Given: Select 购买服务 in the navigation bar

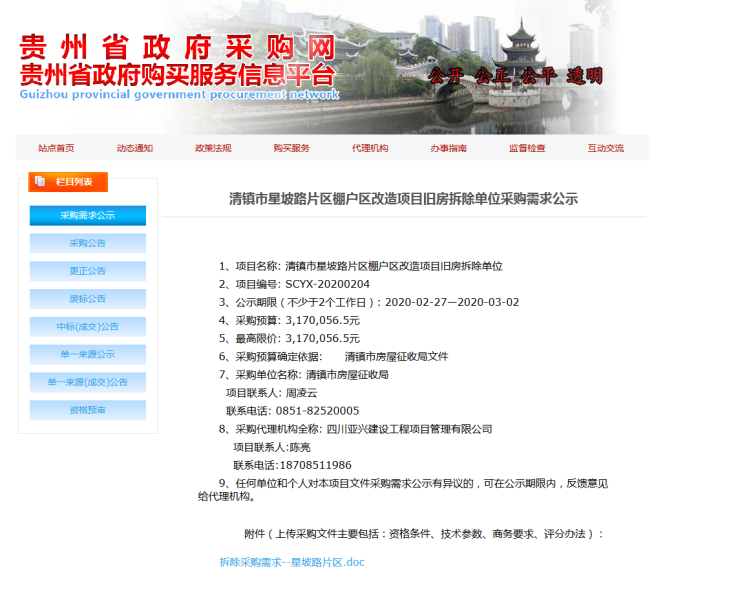Looking at the screenshot, I should [x=292, y=148].
